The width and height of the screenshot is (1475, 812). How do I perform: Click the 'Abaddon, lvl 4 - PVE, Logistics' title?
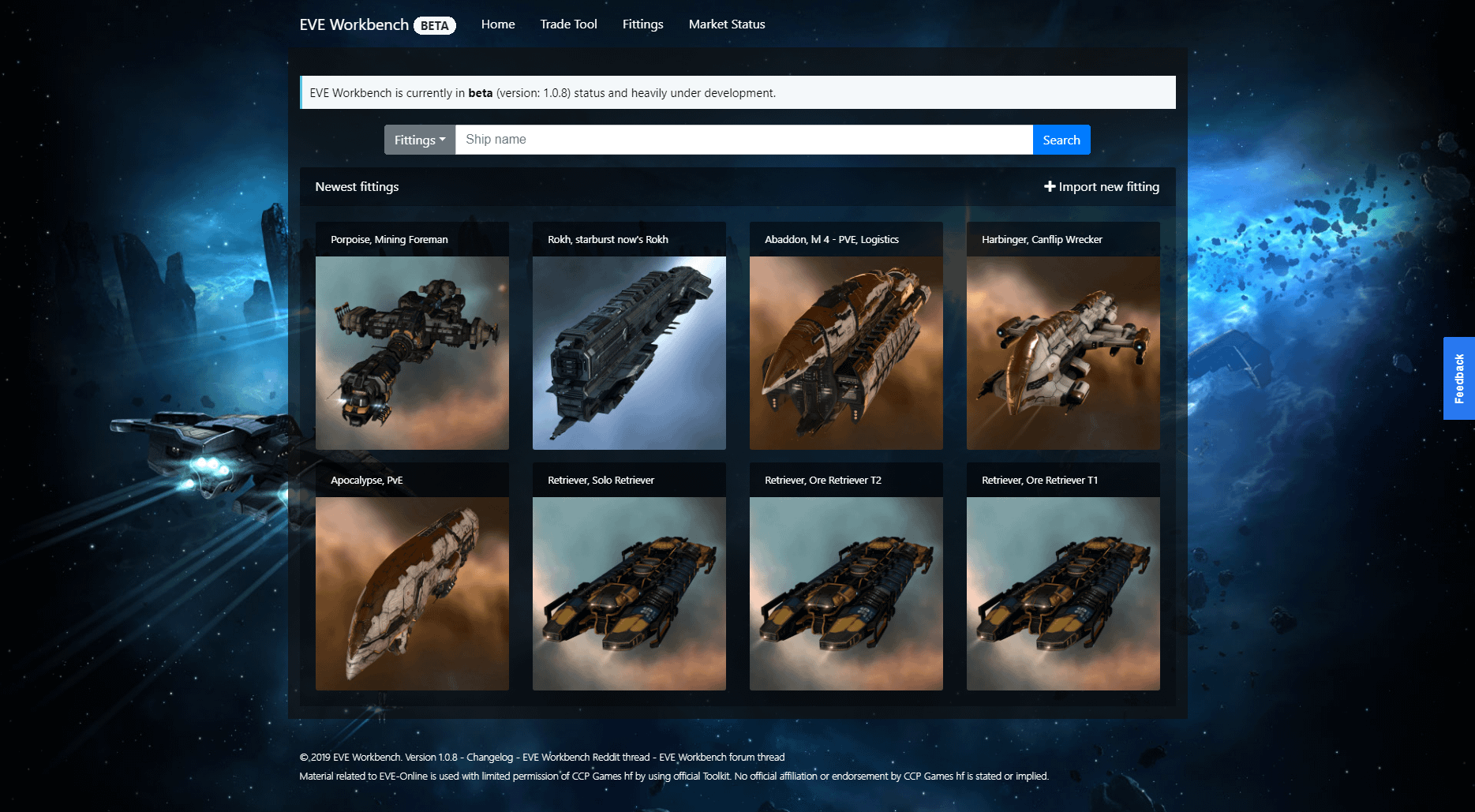[x=832, y=240]
